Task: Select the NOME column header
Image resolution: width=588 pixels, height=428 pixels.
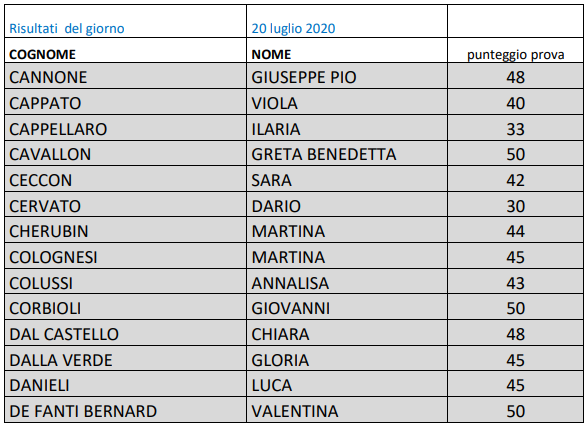Action: coord(347,50)
